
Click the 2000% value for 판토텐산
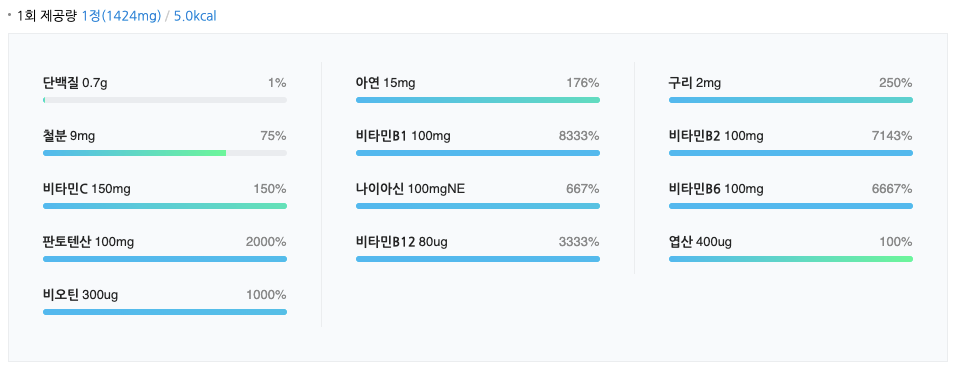coord(266,242)
